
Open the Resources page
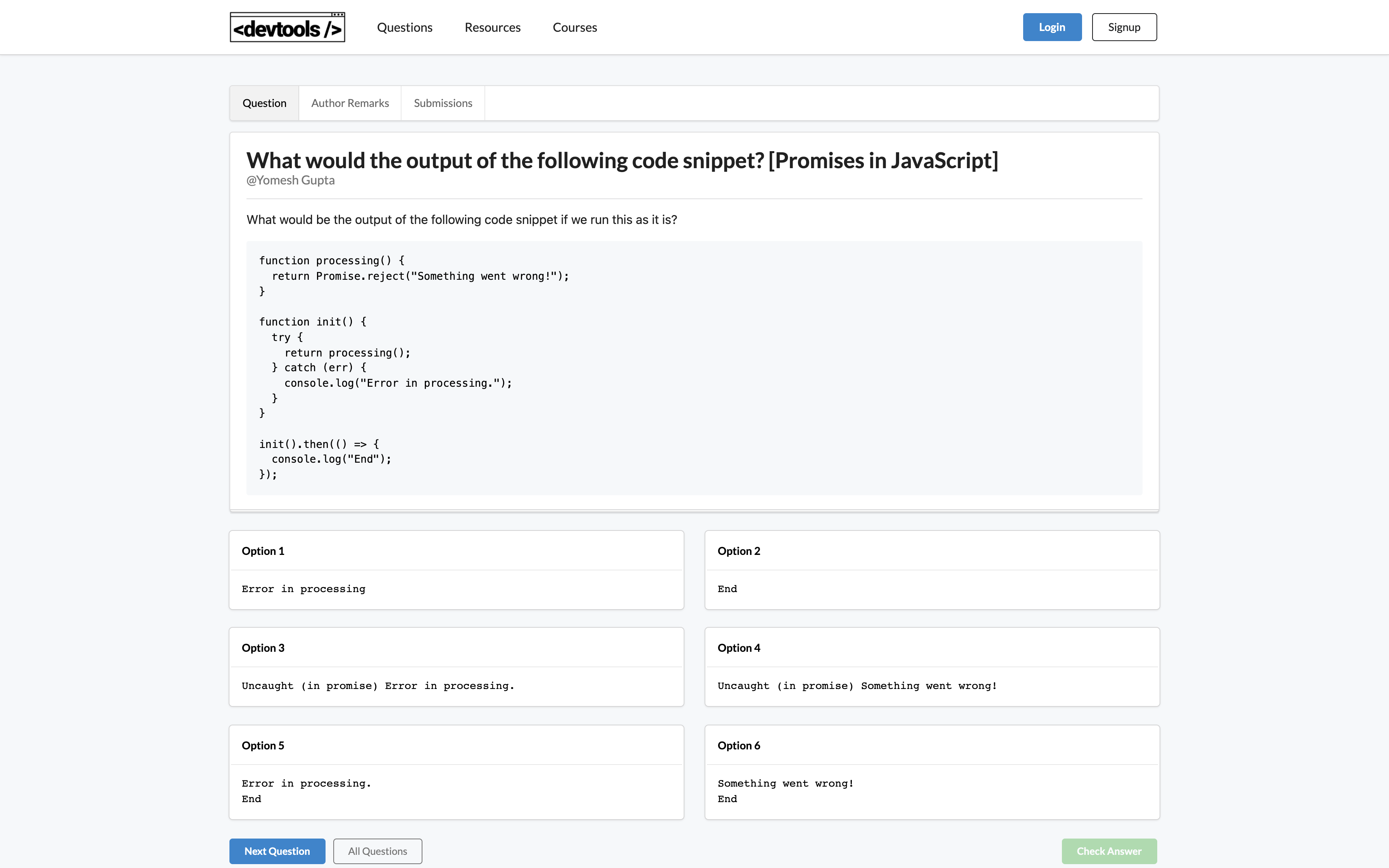coord(492,27)
